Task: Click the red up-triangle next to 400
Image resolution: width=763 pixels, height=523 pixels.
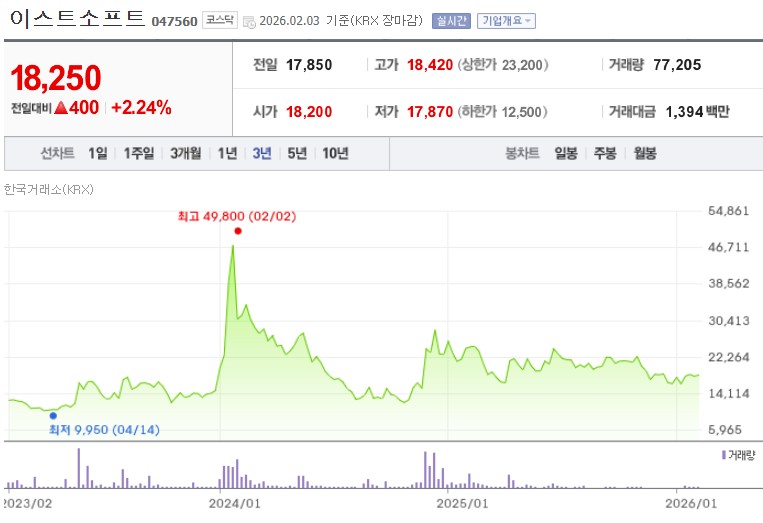Action: 61,108
